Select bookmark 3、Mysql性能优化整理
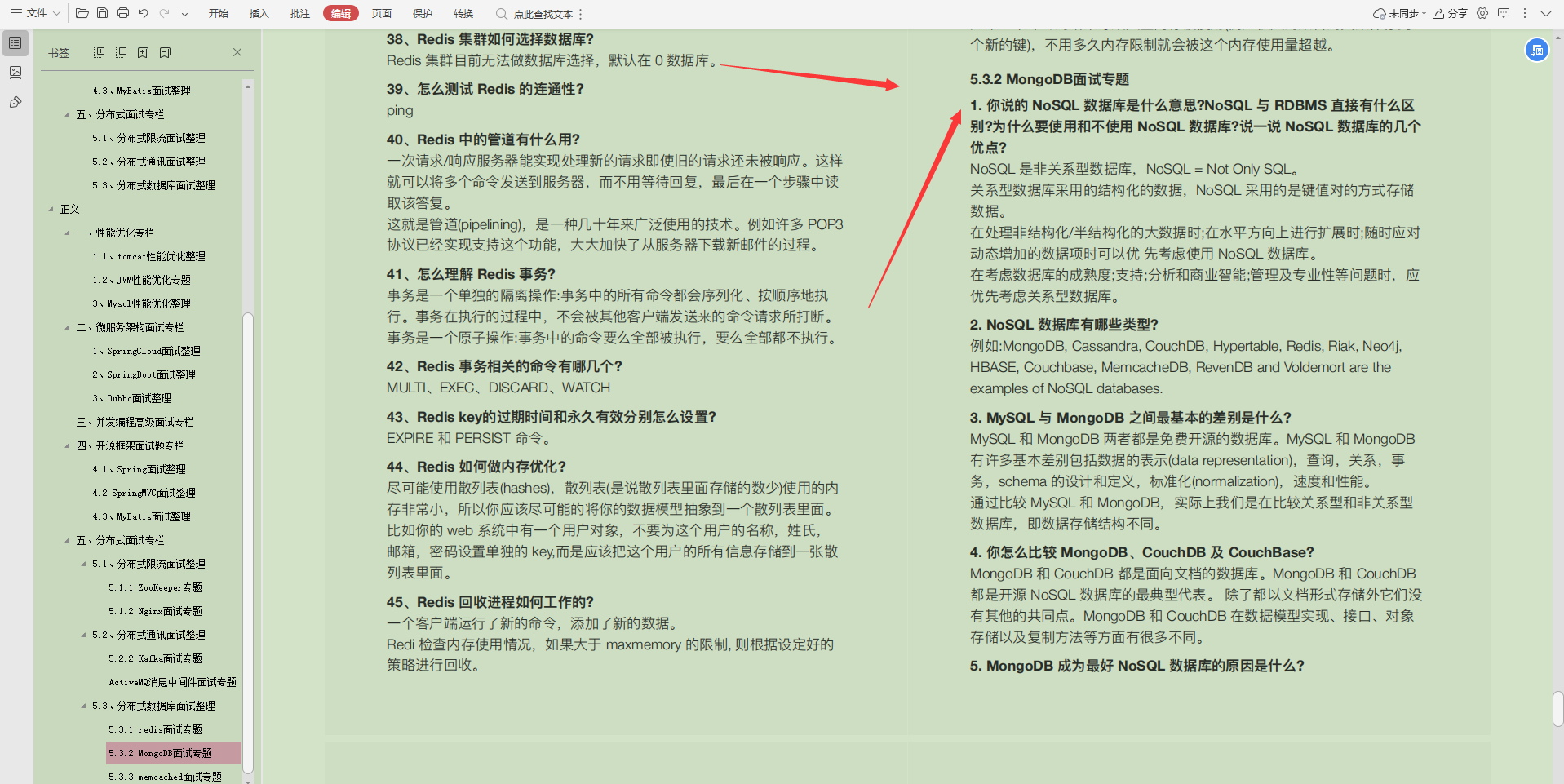1564x784 pixels. (141, 303)
